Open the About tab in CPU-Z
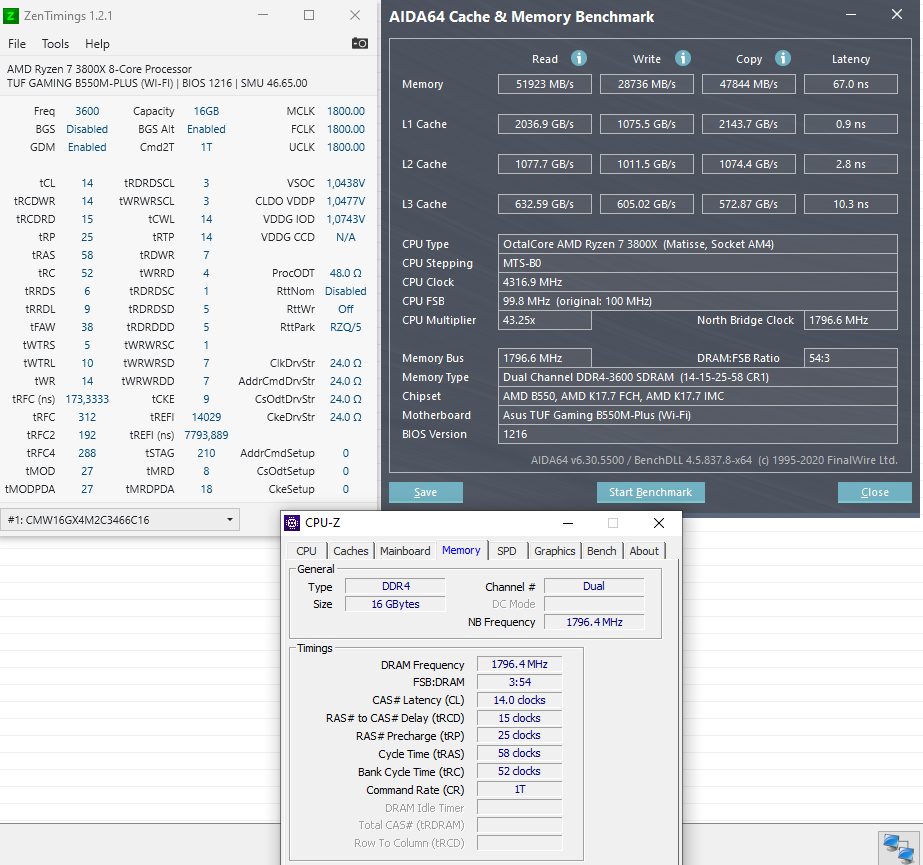This screenshot has height=865, width=923. [x=644, y=551]
